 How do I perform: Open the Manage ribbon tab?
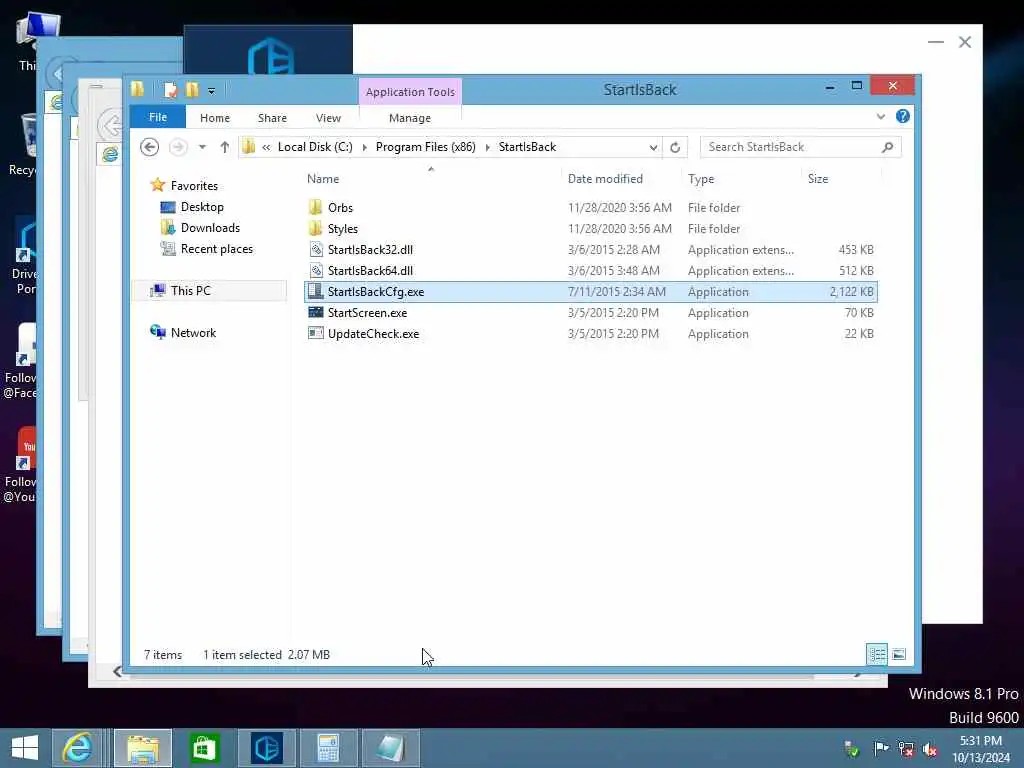(409, 118)
